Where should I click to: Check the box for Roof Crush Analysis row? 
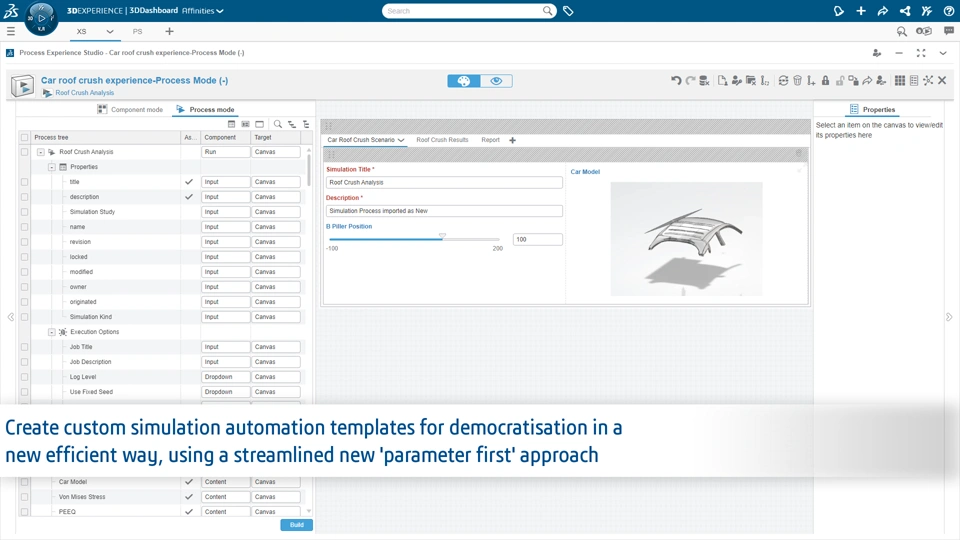(24, 152)
